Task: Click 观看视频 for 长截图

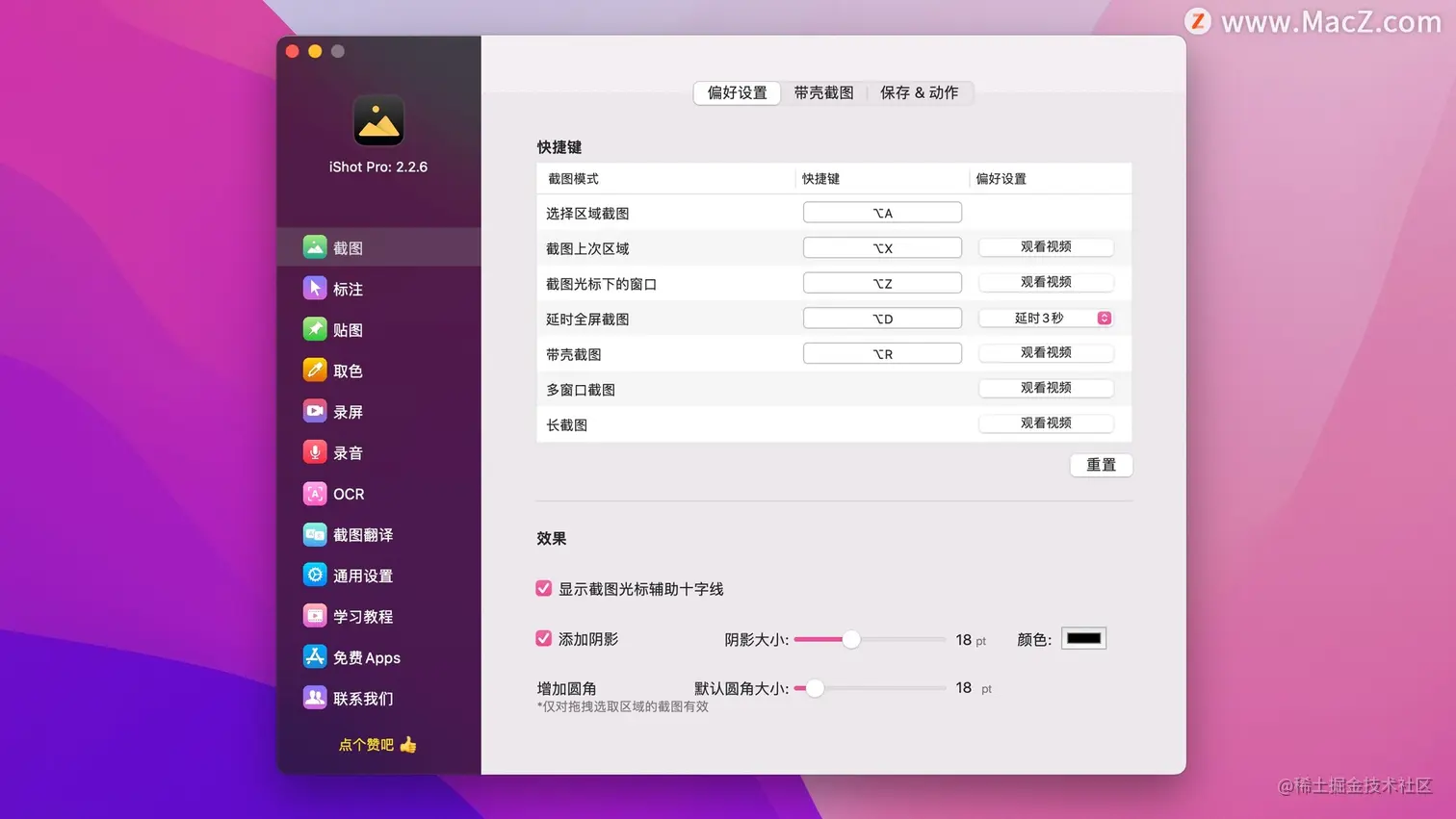Action: pyautogui.click(x=1046, y=423)
